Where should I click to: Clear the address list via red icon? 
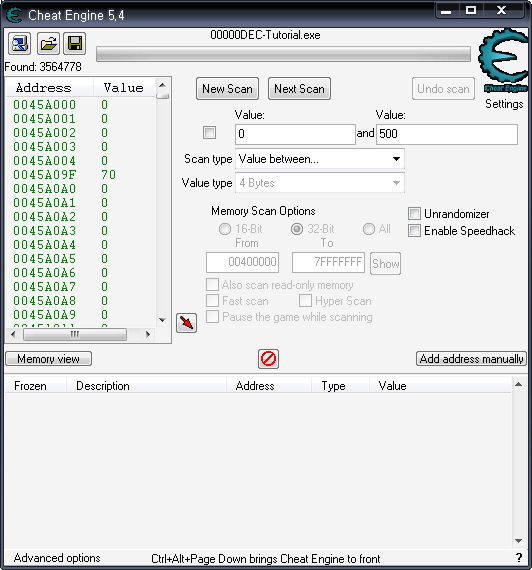[268, 359]
